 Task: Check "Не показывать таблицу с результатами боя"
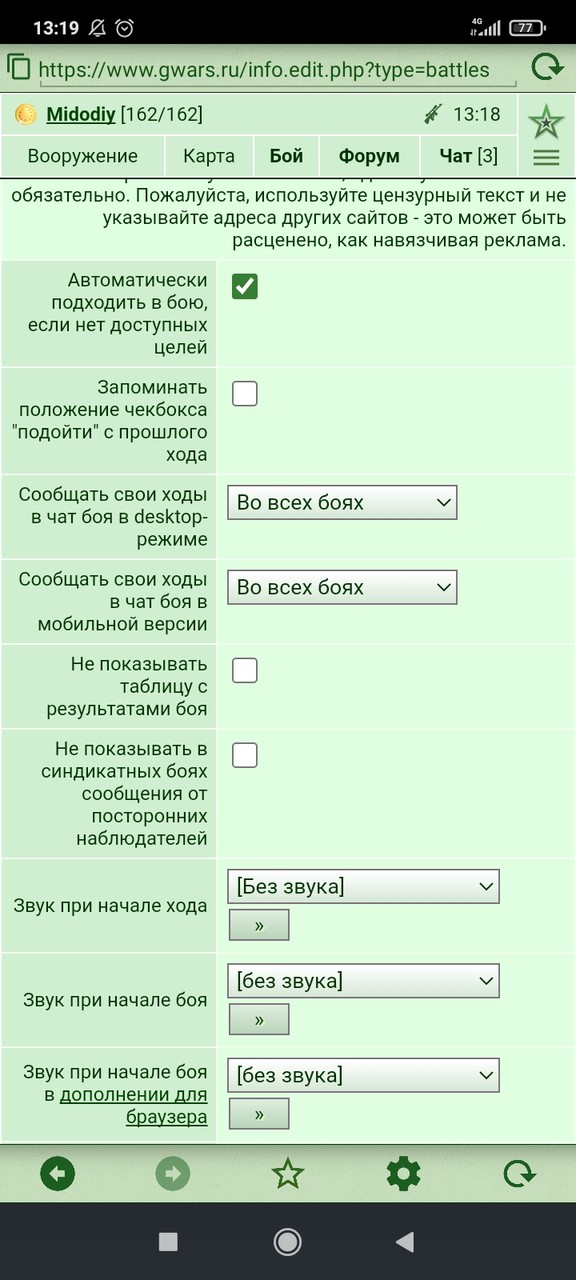pos(245,670)
